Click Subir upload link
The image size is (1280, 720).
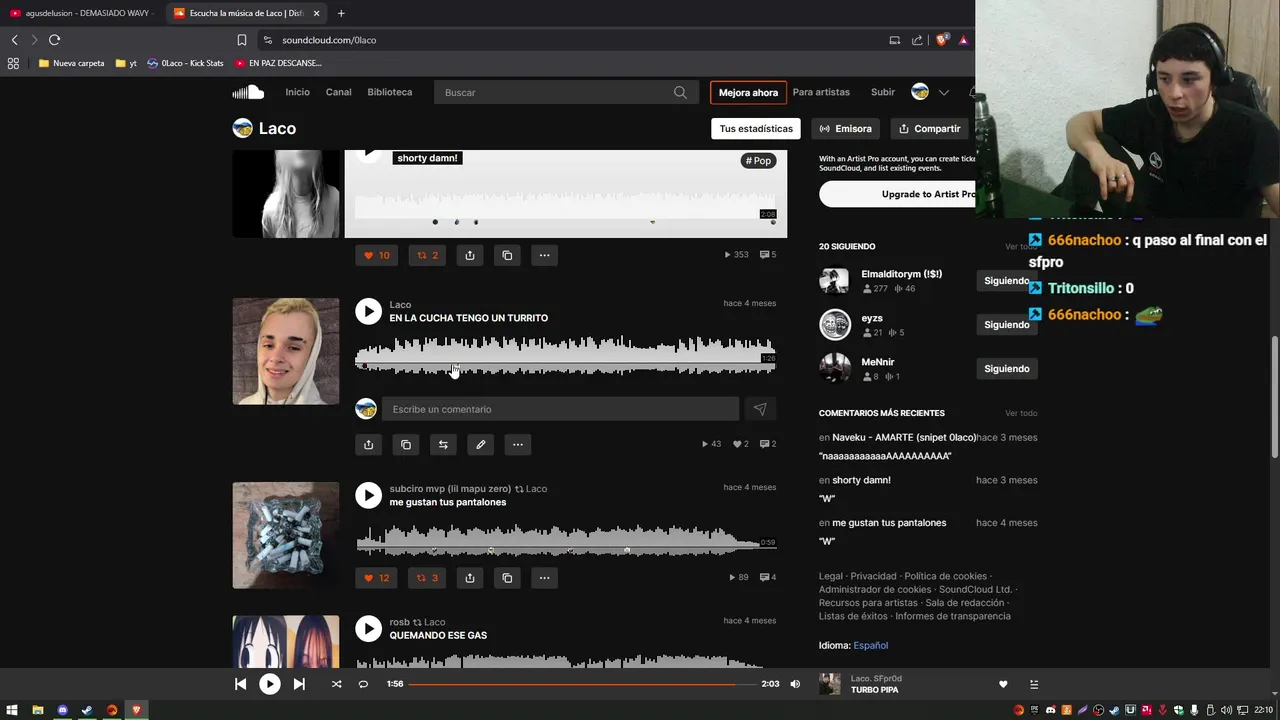click(883, 92)
